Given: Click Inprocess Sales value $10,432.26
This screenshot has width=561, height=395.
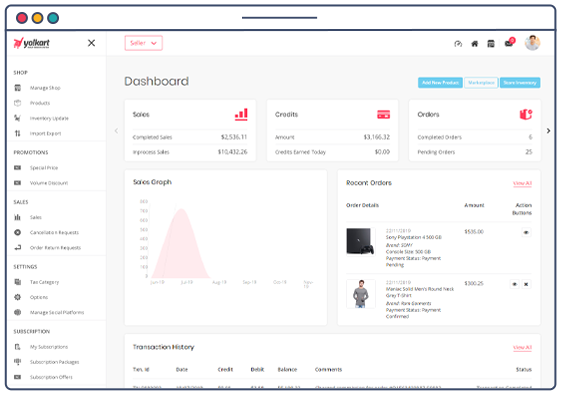Looking at the screenshot, I should pyautogui.click(x=233, y=152).
